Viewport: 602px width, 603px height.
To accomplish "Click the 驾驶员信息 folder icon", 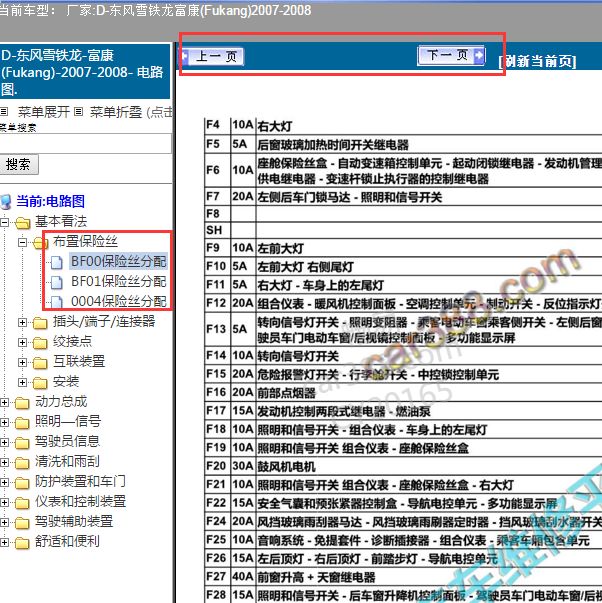I will (x=22, y=443).
